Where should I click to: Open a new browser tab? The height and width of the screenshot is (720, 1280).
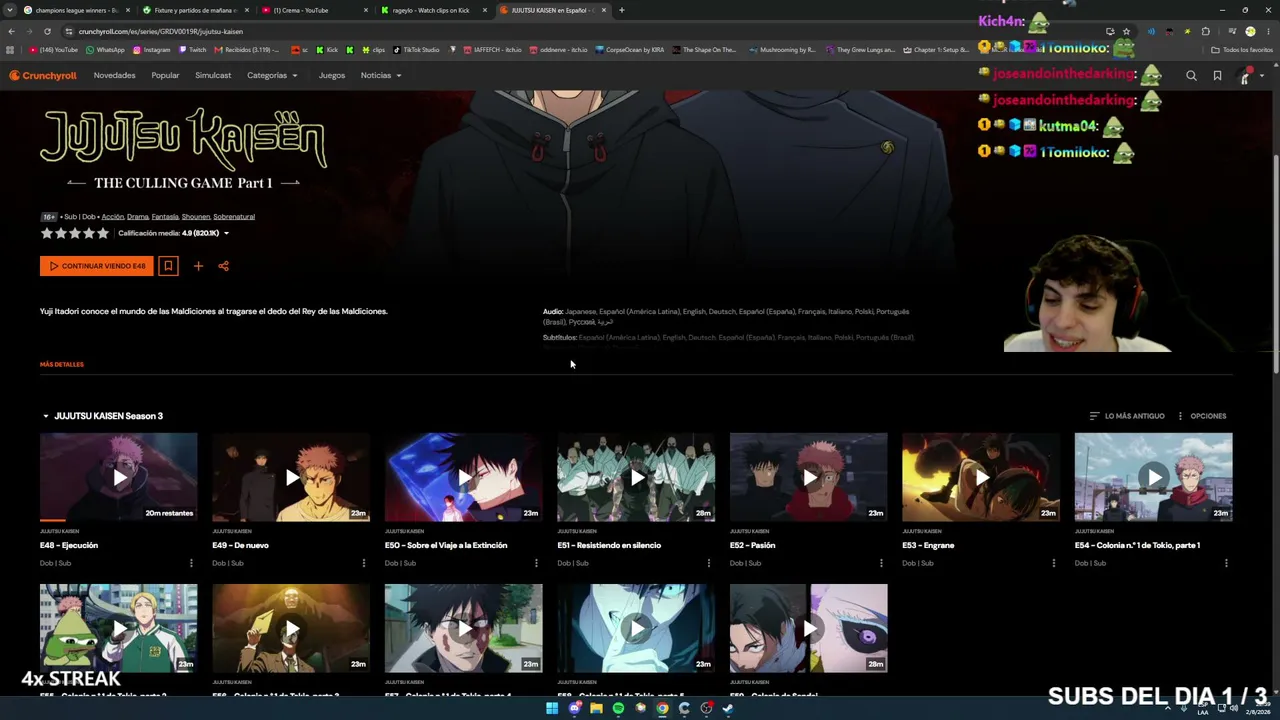(621, 10)
